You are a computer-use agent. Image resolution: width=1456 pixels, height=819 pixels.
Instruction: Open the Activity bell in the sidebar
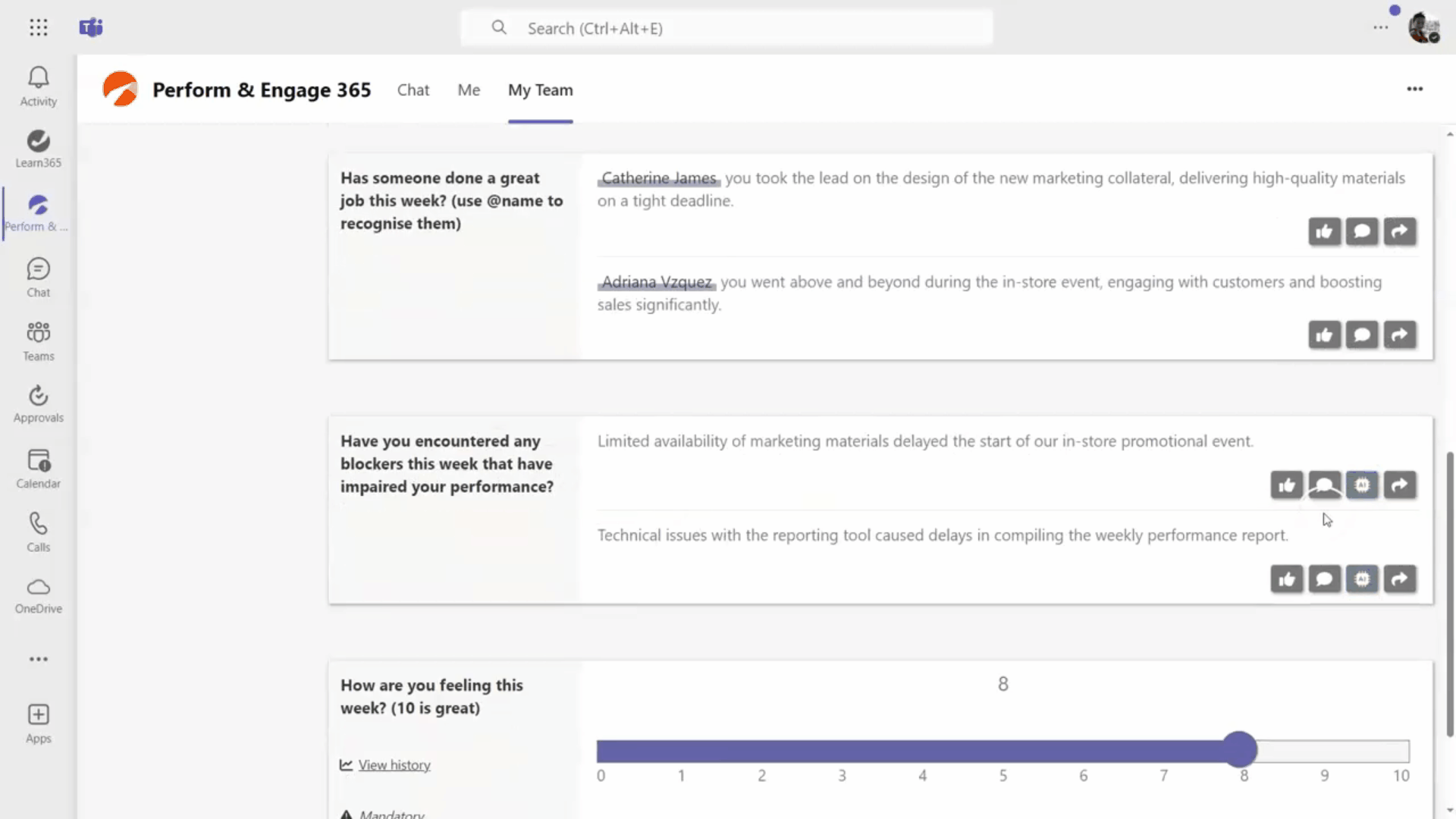38,86
